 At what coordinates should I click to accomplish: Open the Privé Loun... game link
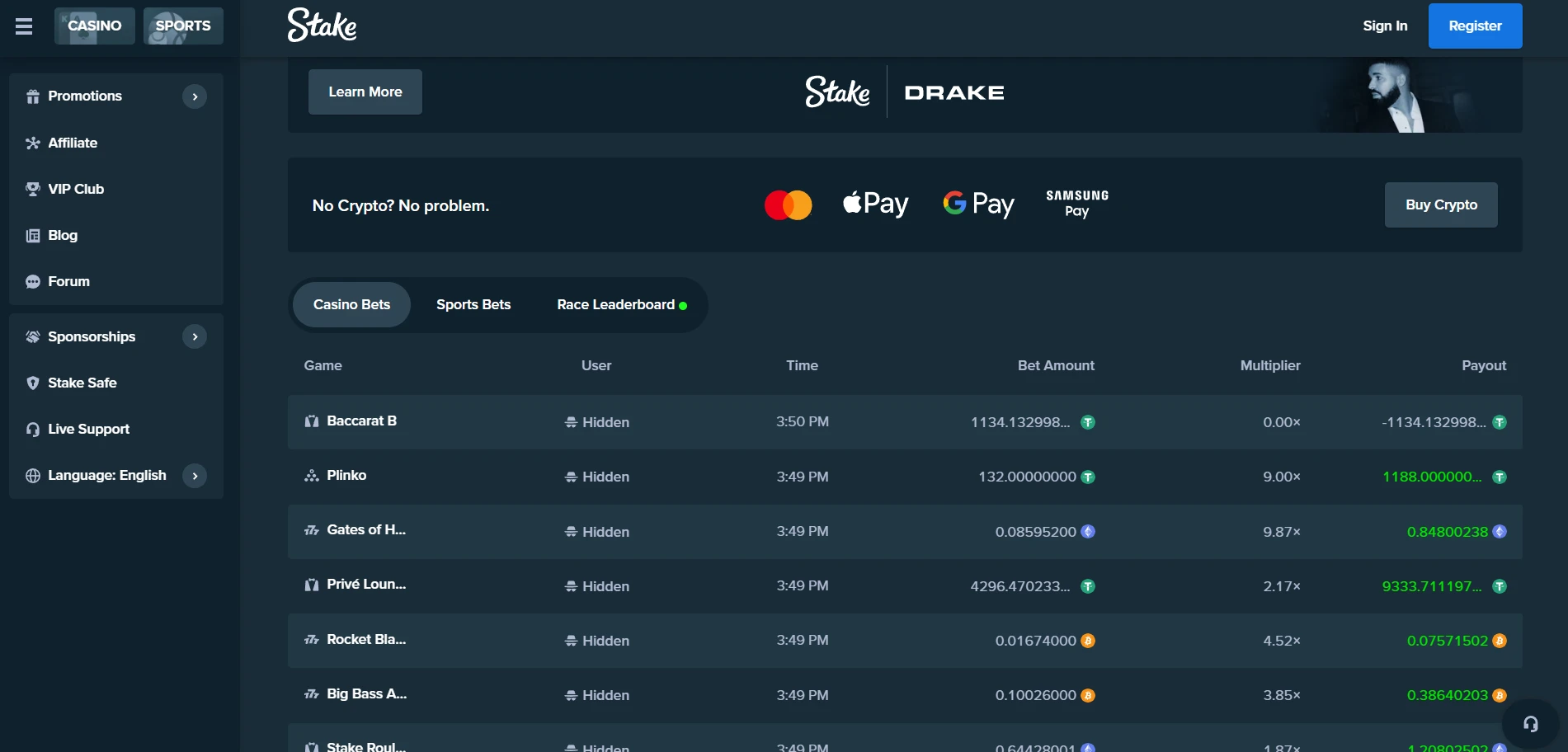pyautogui.click(x=366, y=584)
